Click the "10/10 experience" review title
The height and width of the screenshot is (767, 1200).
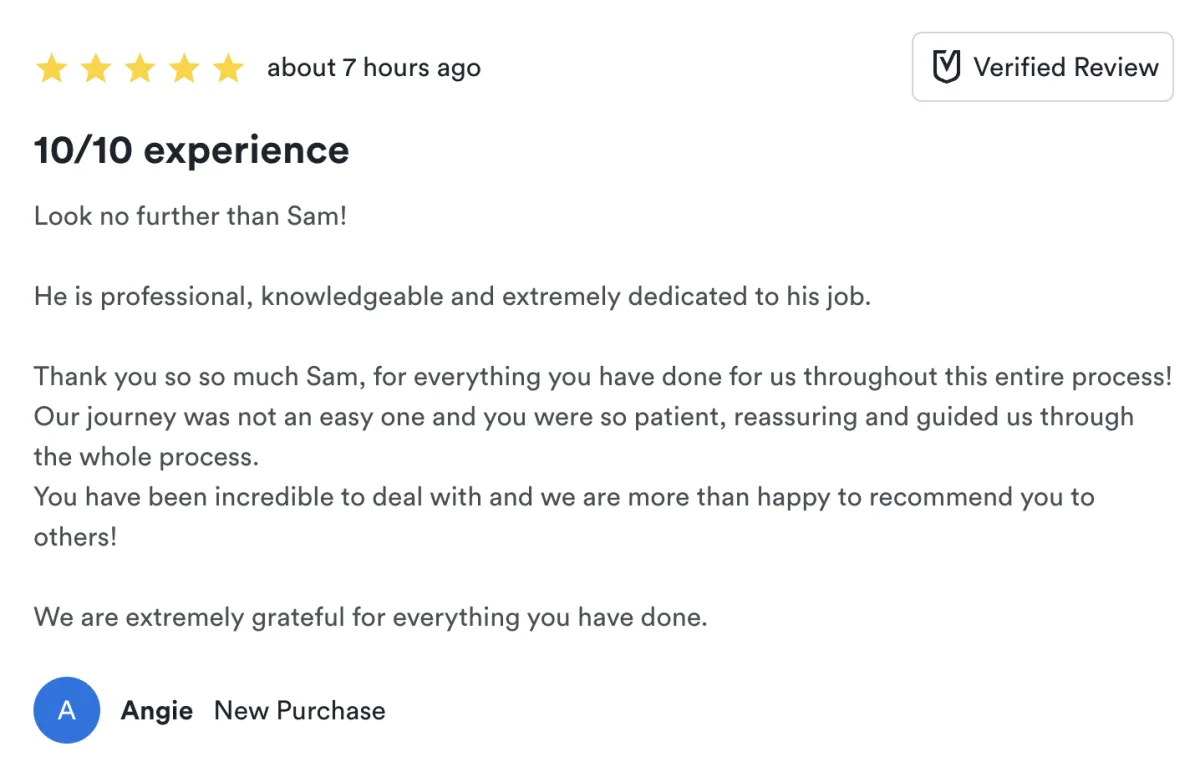click(192, 150)
